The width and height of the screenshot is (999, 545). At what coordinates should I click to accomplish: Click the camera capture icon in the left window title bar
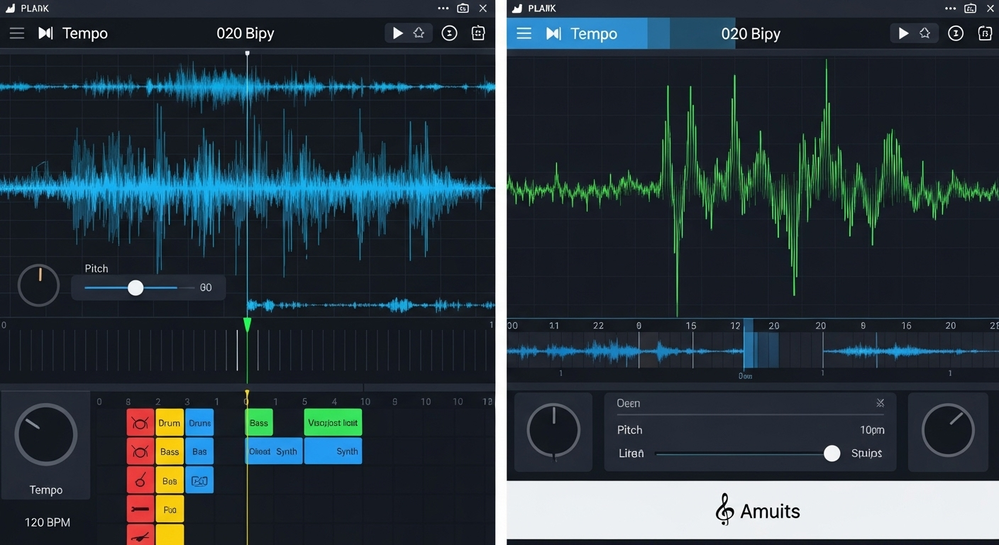[463, 8]
